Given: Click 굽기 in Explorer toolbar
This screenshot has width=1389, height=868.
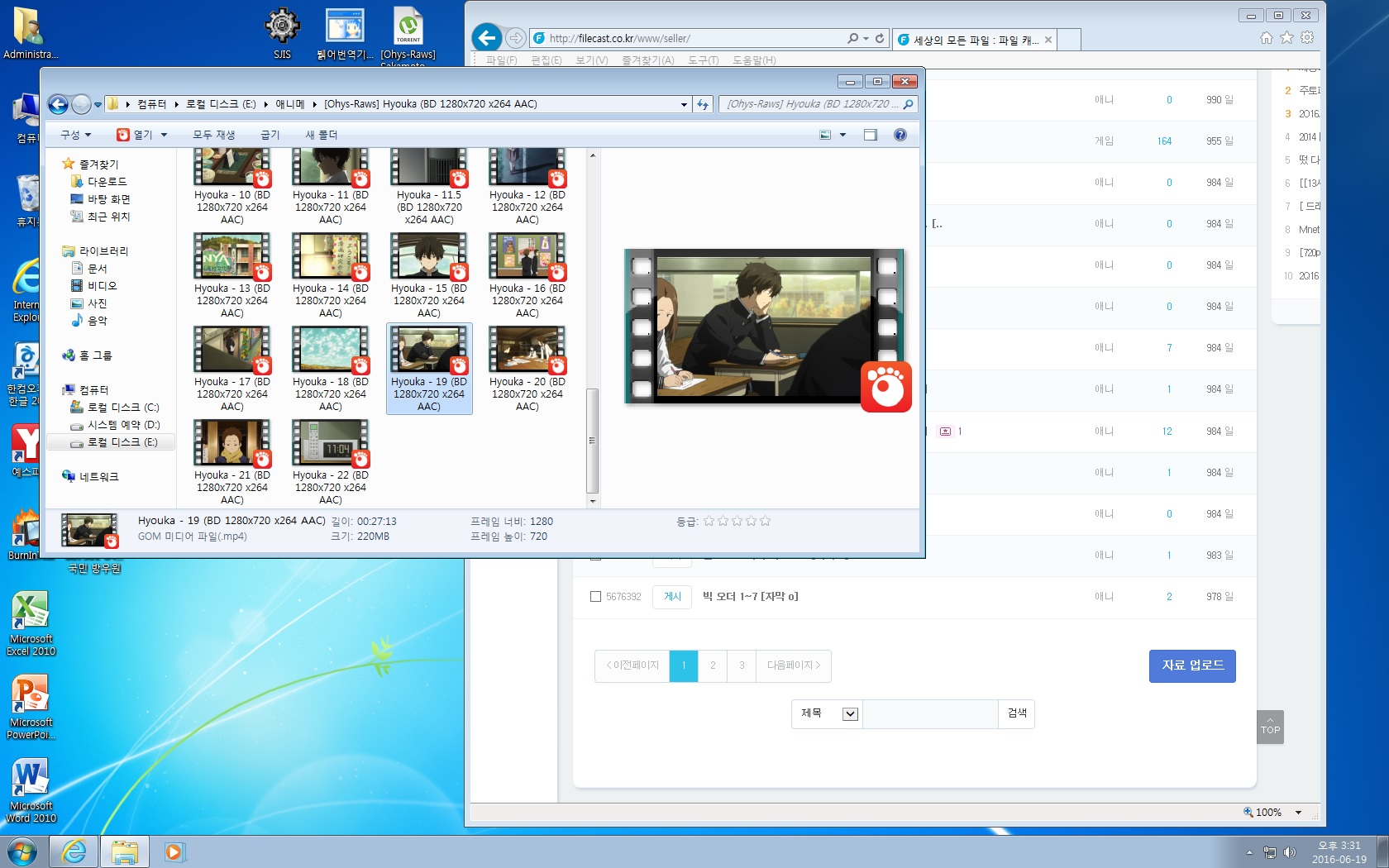Looking at the screenshot, I should coord(270,135).
